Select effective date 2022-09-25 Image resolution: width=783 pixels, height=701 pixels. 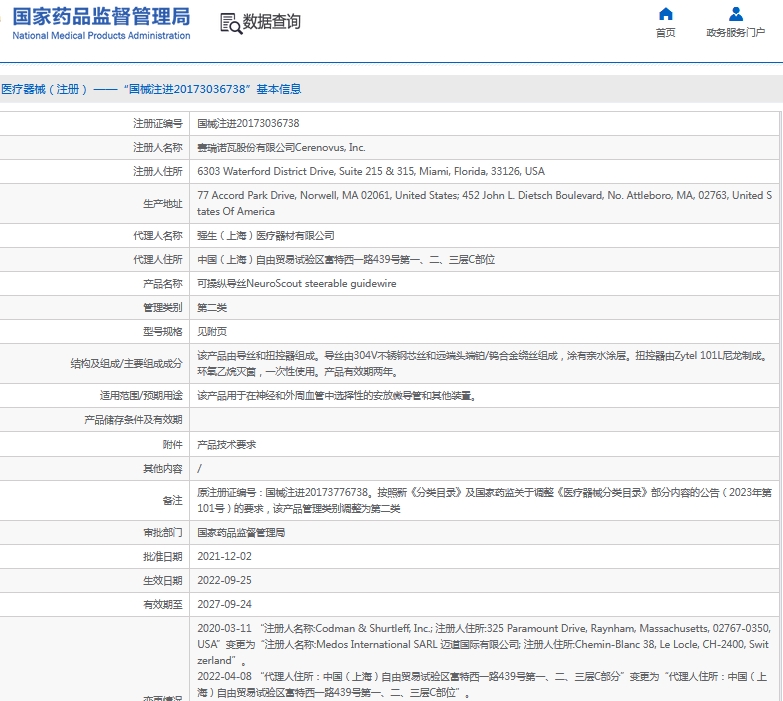(224, 580)
